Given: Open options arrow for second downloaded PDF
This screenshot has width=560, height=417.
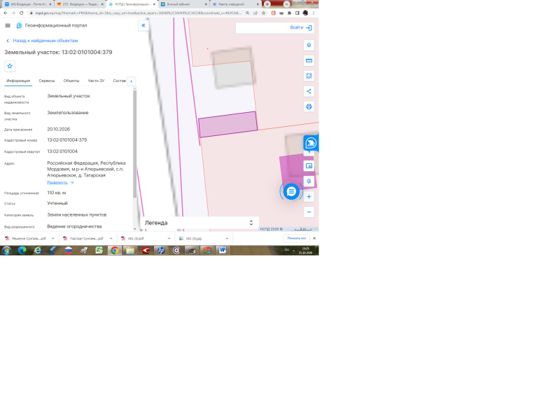Looking at the screenshot, I should [x=111, y=238].
